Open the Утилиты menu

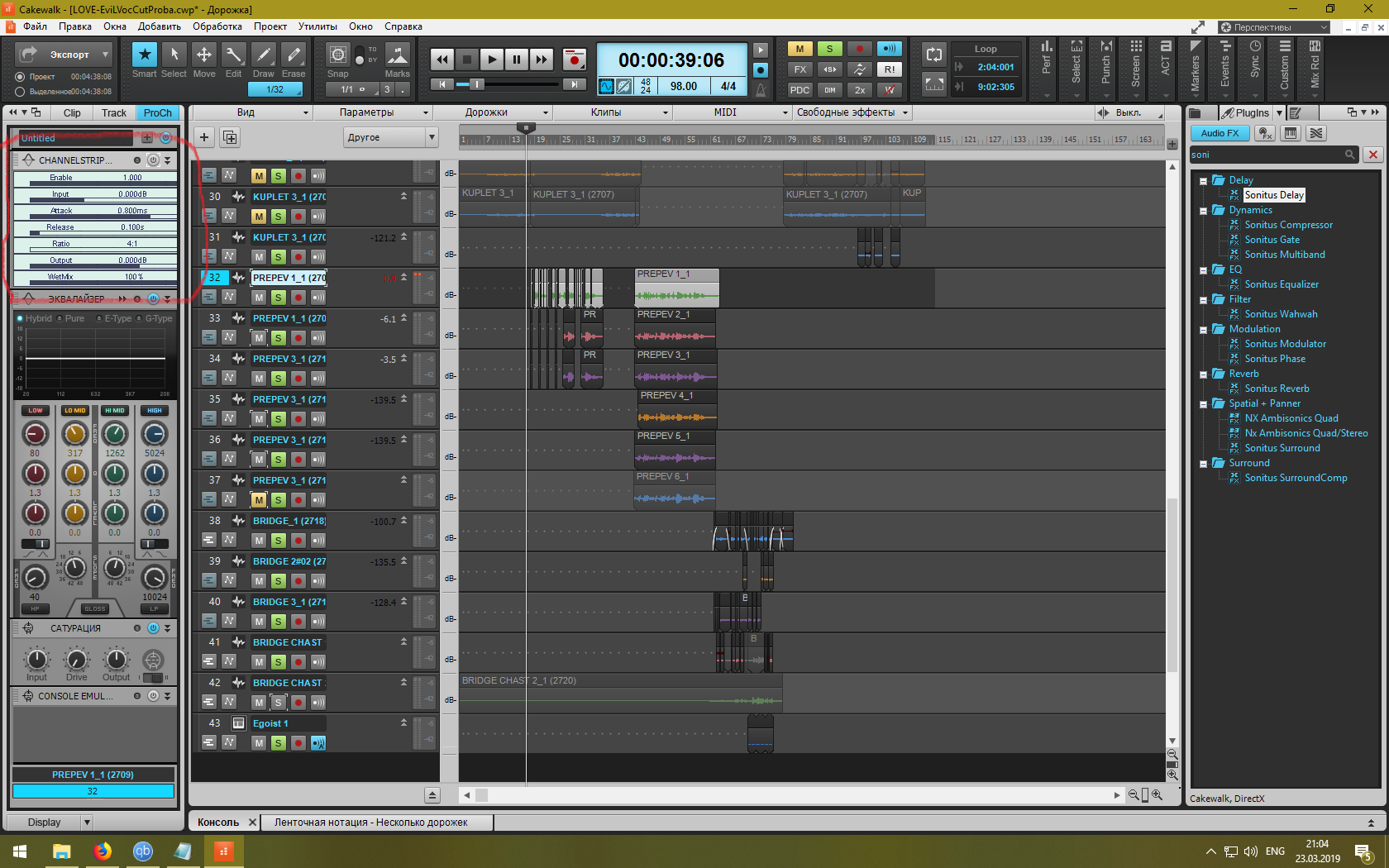pos(317,26)
